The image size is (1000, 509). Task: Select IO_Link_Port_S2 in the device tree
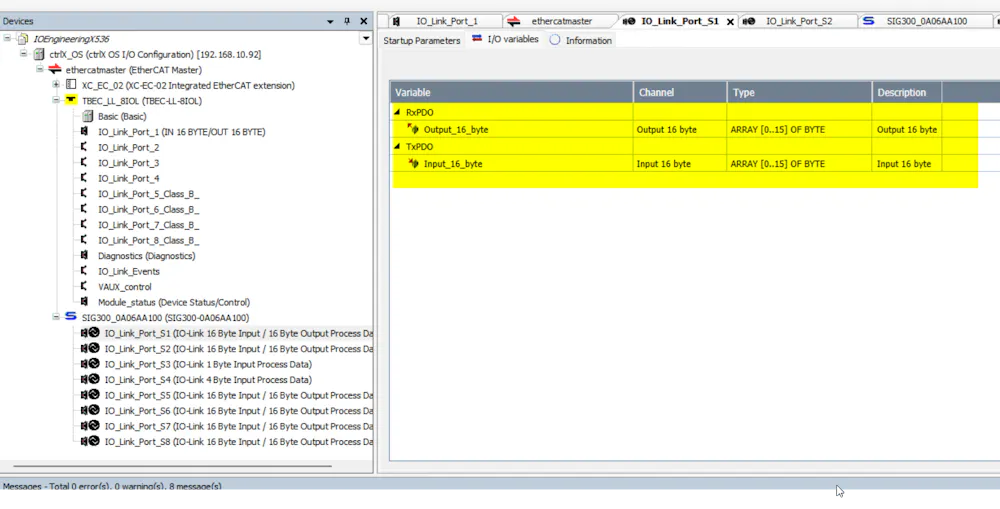(239, 349)
